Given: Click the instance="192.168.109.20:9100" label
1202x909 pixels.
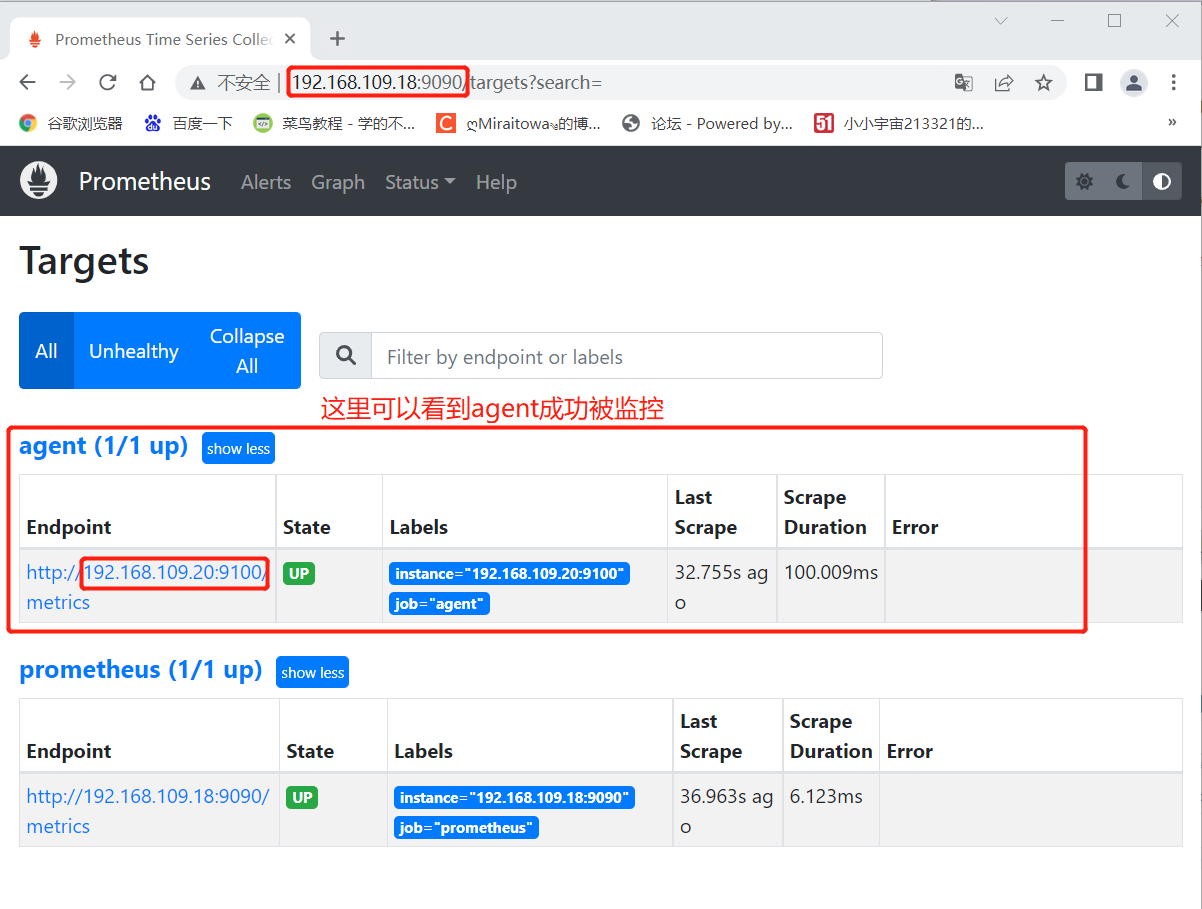Looking at the screenshot, I should (509, 574).
